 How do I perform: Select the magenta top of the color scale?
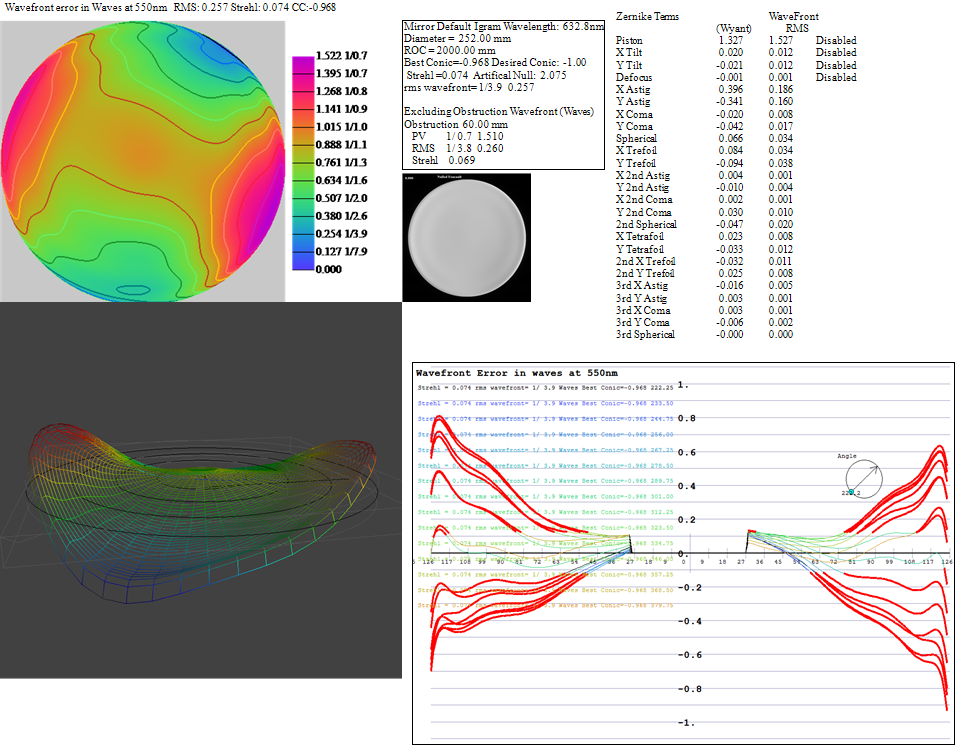[300, 61]
